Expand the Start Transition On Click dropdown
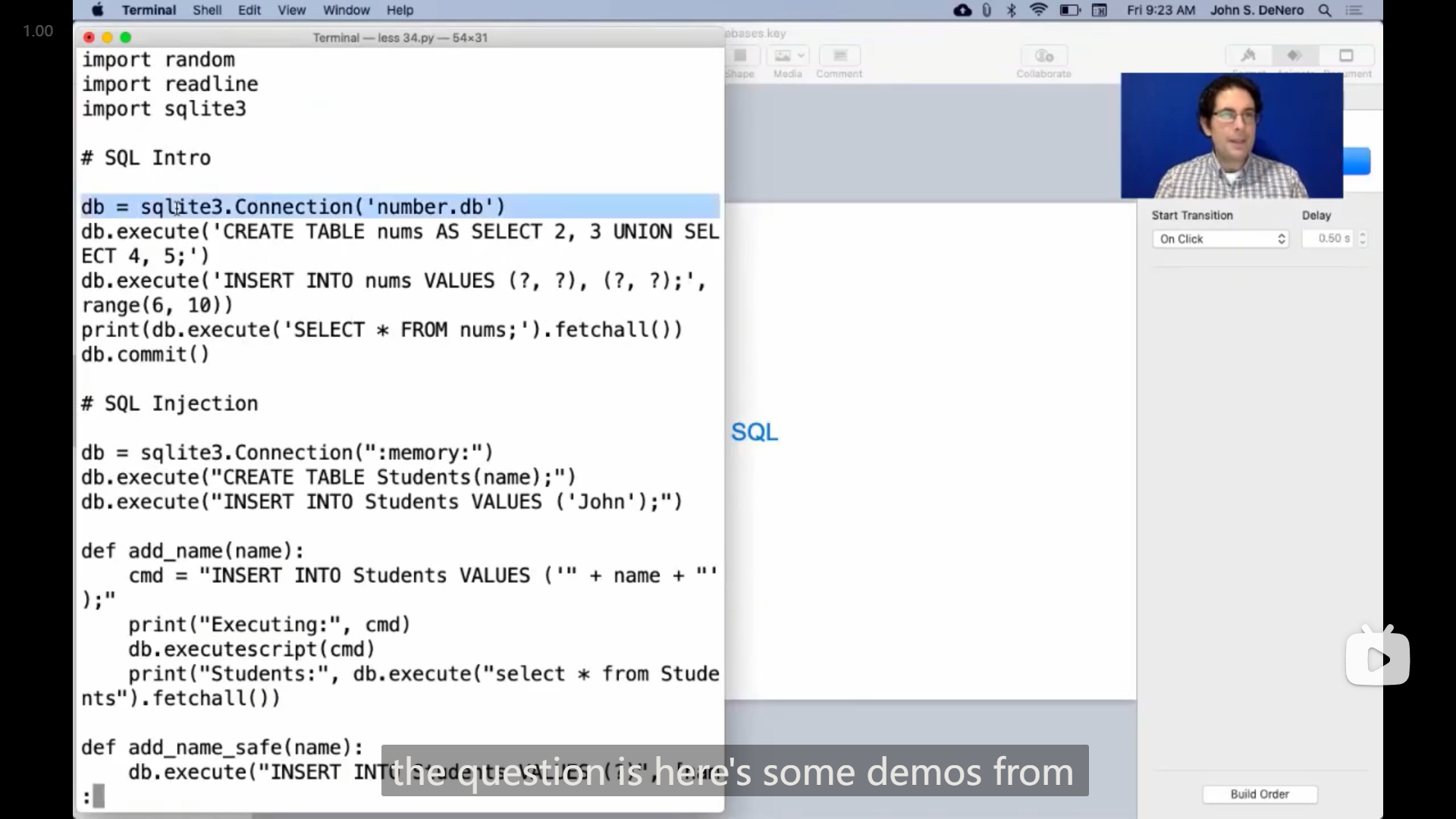The image size is (1456, 819). (x=1220, y=239)
